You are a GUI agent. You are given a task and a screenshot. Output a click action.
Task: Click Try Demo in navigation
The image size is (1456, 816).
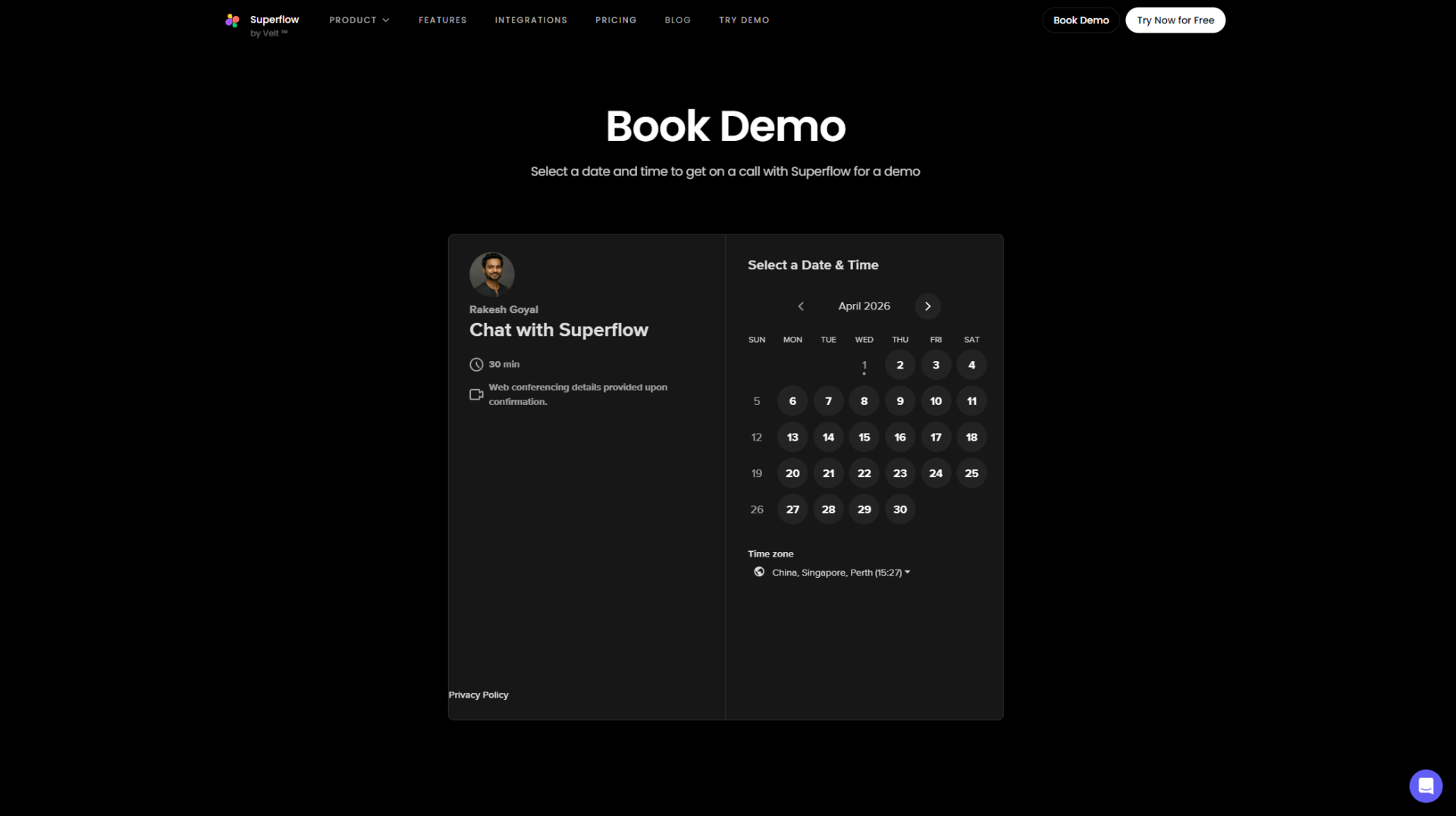744,20
